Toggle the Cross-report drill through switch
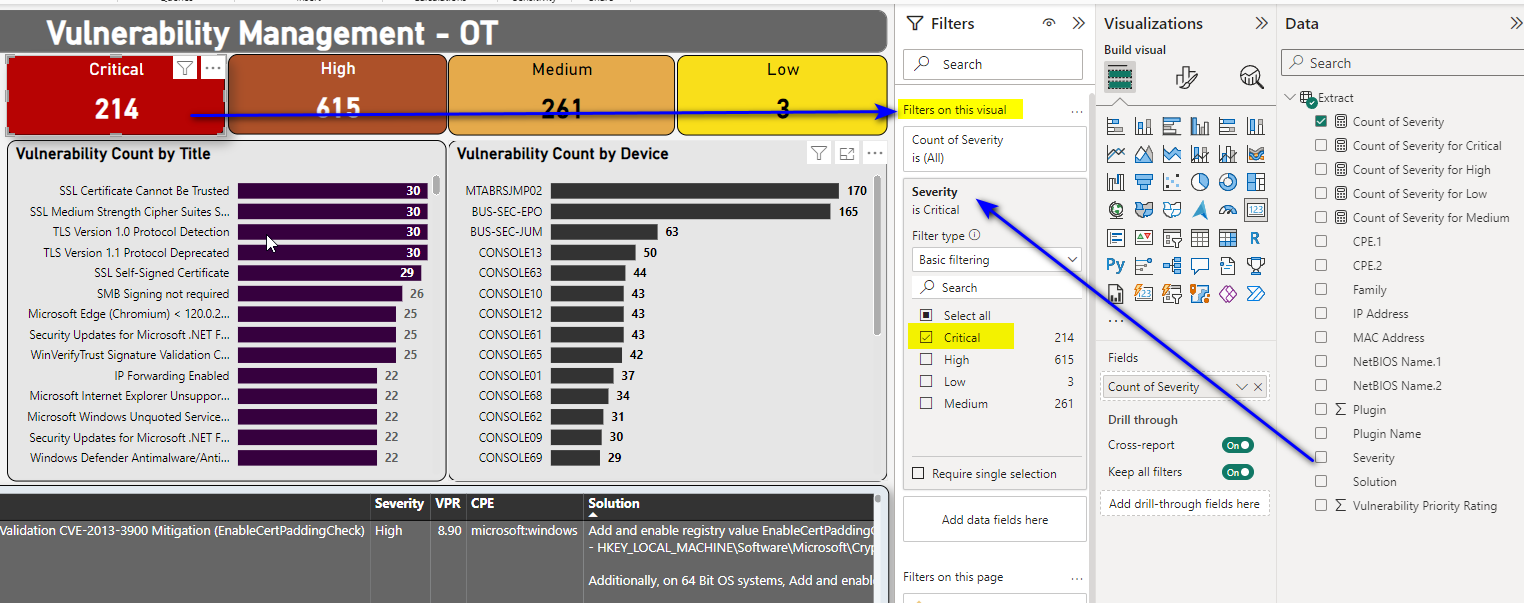This screenshot has width=1524, height=603. tap(1238, 445)
